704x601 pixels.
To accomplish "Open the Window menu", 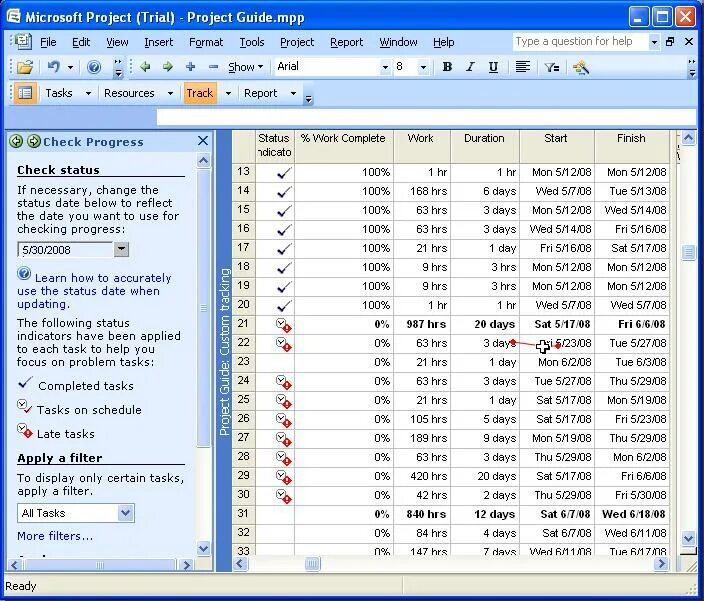I will [x=398, y=42].
